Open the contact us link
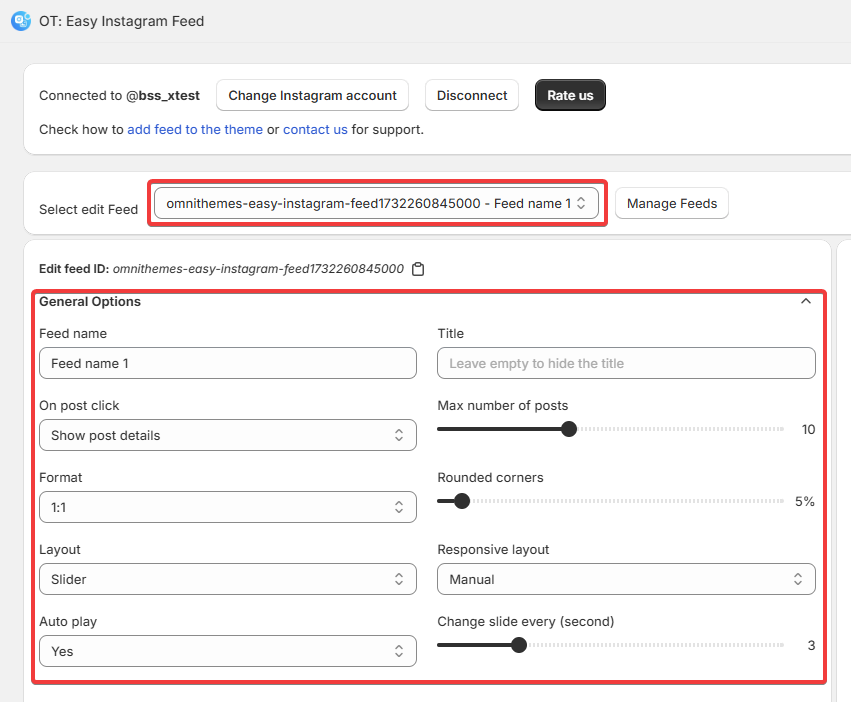This screenshot has width=851, height=702. pos(315,129)
